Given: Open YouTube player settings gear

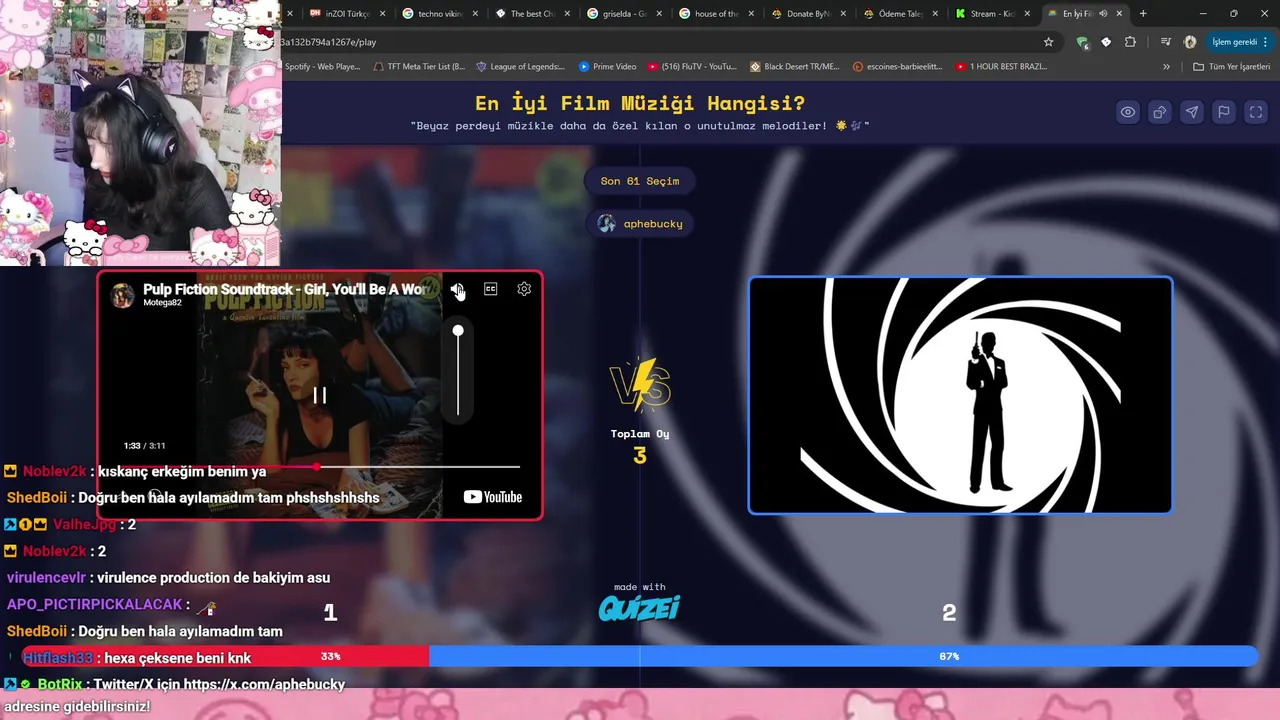Looking at the screenshot, I should tap(524, 289).
